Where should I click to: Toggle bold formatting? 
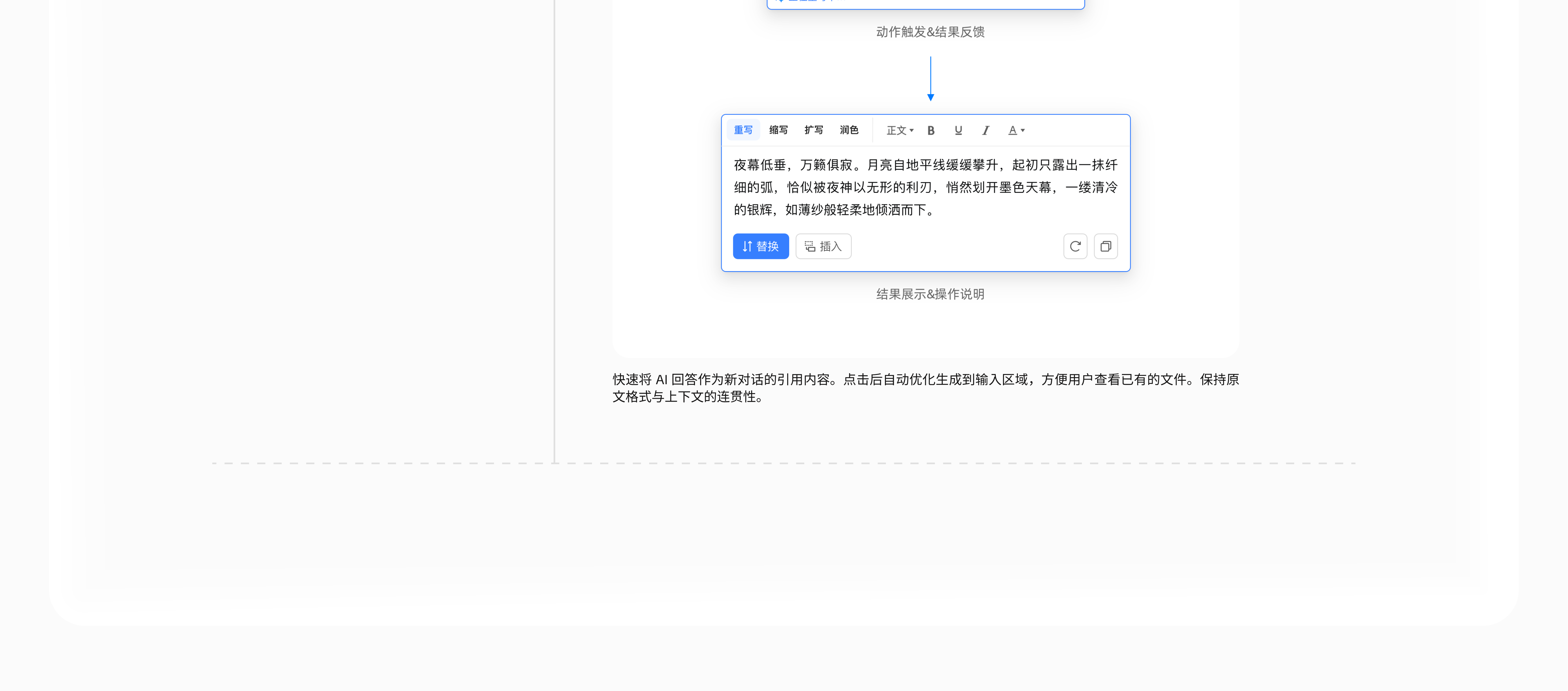(x=931, y=131)
